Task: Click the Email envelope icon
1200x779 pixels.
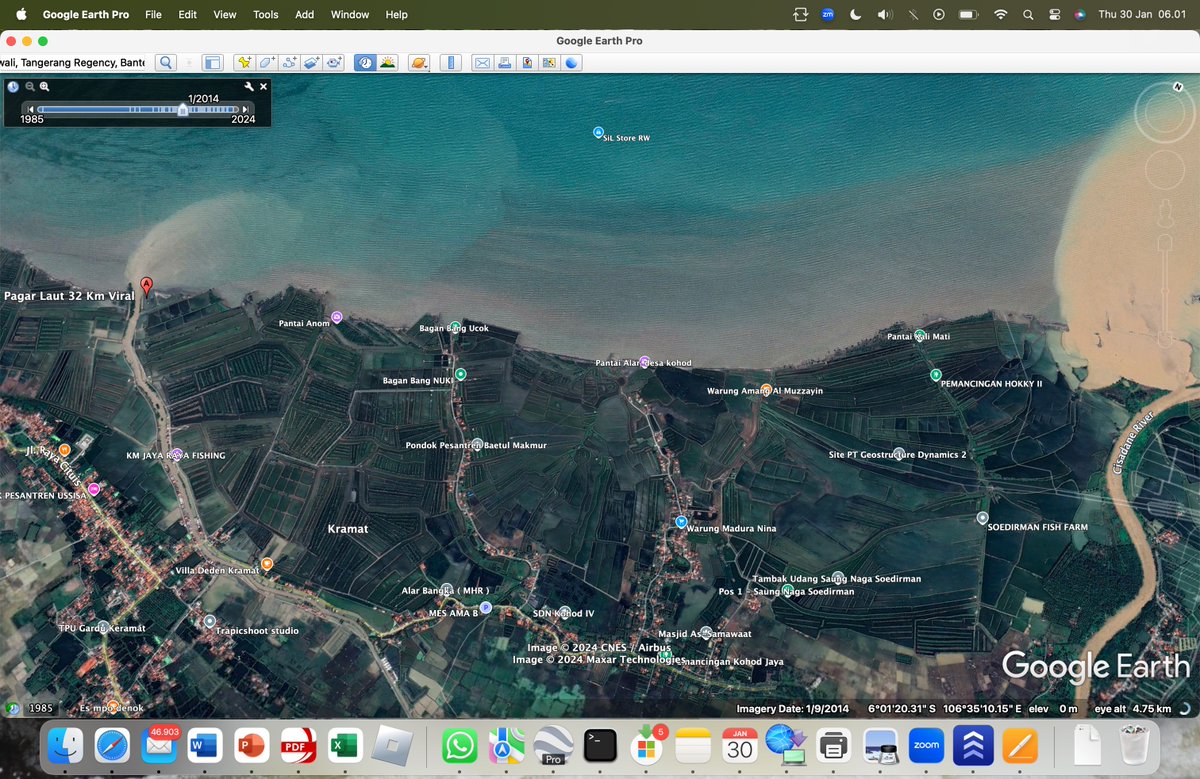Action: click(482, 62)
